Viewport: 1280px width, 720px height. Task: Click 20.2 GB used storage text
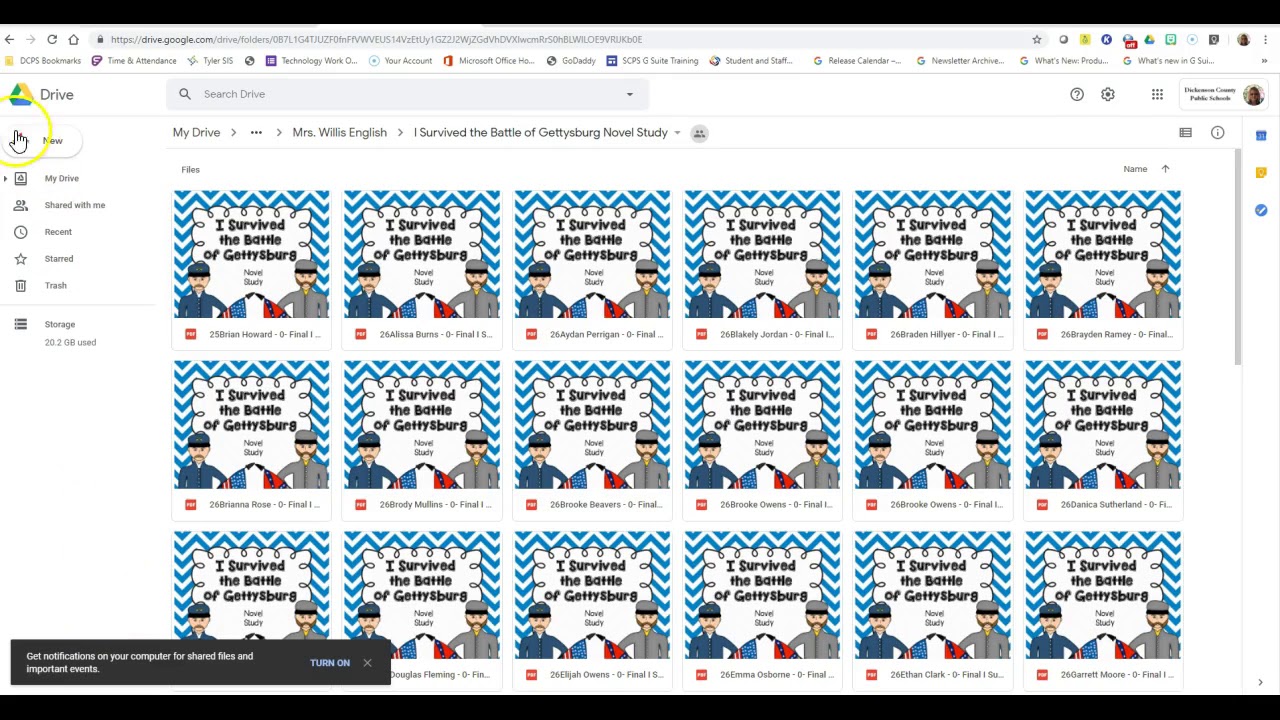pyautogui.click(x=70, y=342)
